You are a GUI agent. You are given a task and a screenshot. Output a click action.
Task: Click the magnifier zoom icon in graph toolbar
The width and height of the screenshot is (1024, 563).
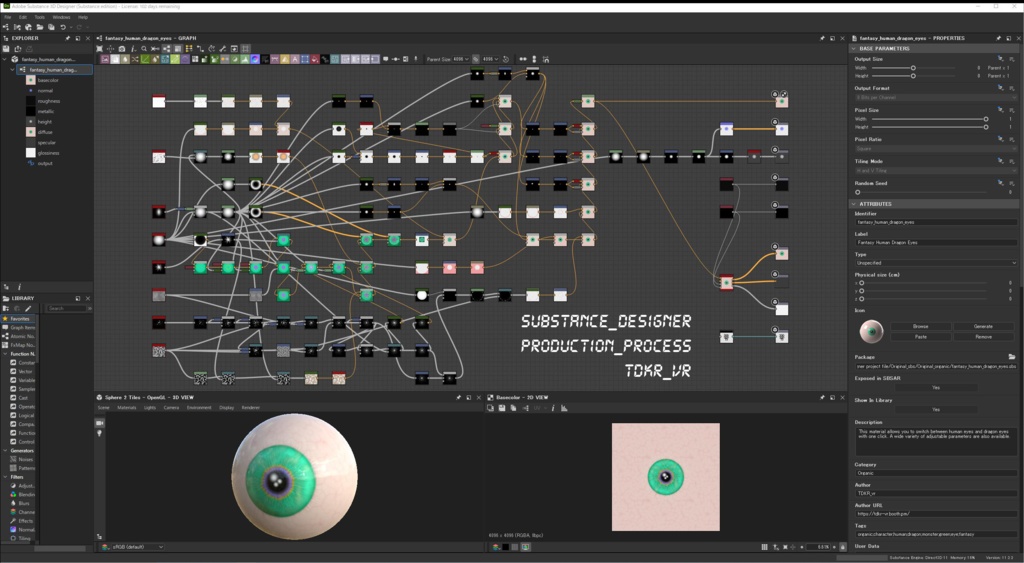[x=144, y=48]
